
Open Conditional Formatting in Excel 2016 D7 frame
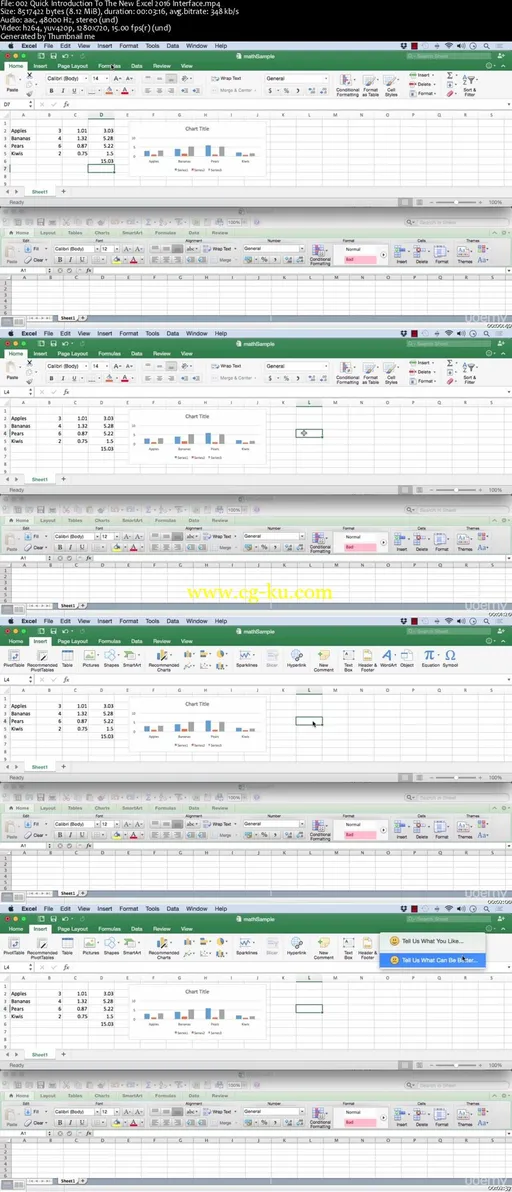[x=347, y=85]
